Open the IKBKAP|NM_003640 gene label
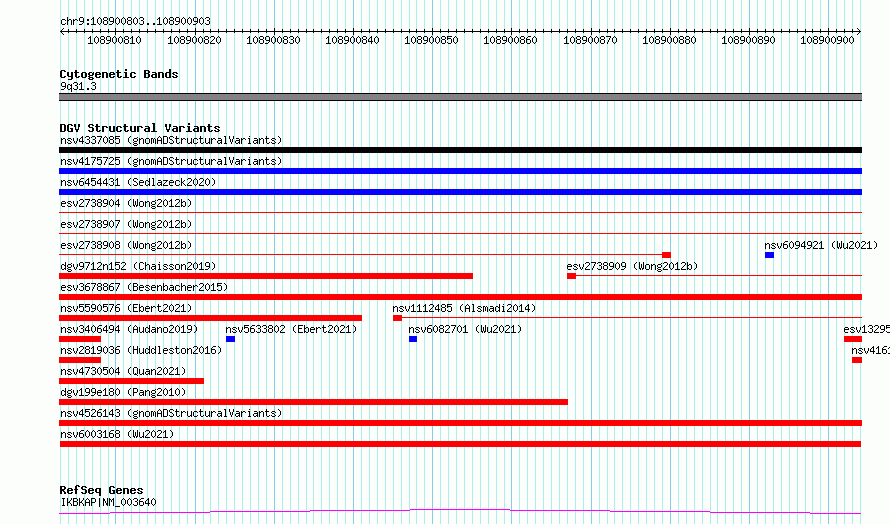The height and width of the screenshot is (524, 890). click(108, 502)
